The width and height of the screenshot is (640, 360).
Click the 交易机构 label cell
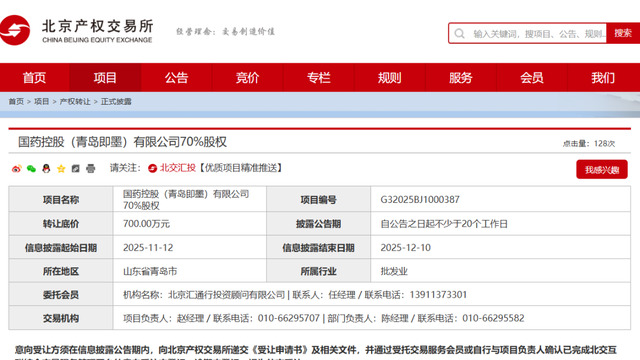tap(61, 318)
